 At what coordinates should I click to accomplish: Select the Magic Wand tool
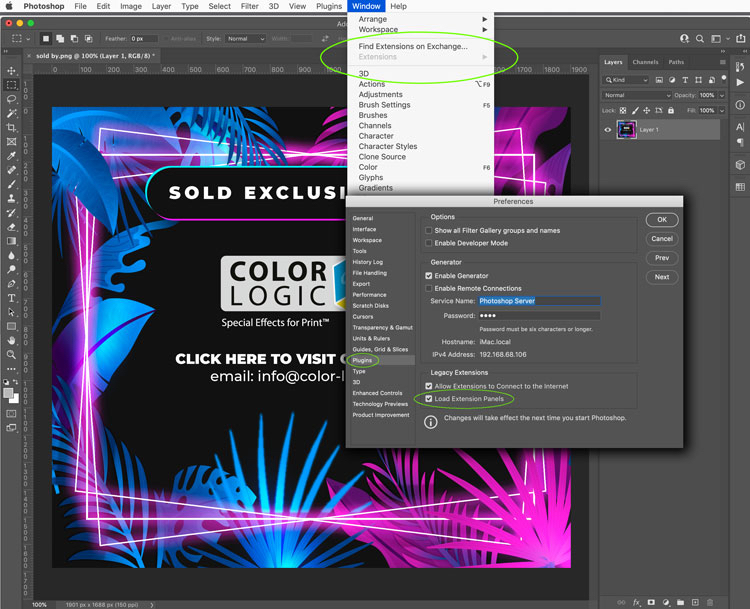click(11, 113)
